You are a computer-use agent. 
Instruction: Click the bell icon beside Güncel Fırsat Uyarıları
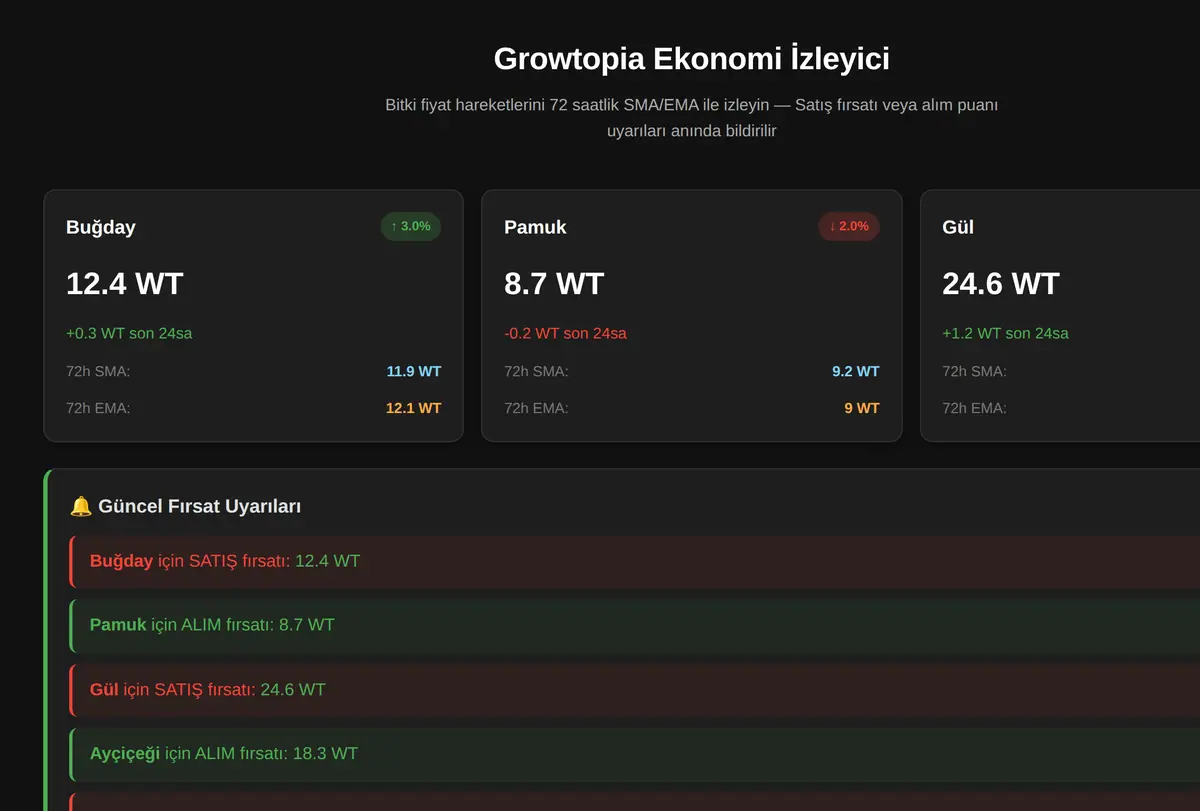tap(81, 506)
